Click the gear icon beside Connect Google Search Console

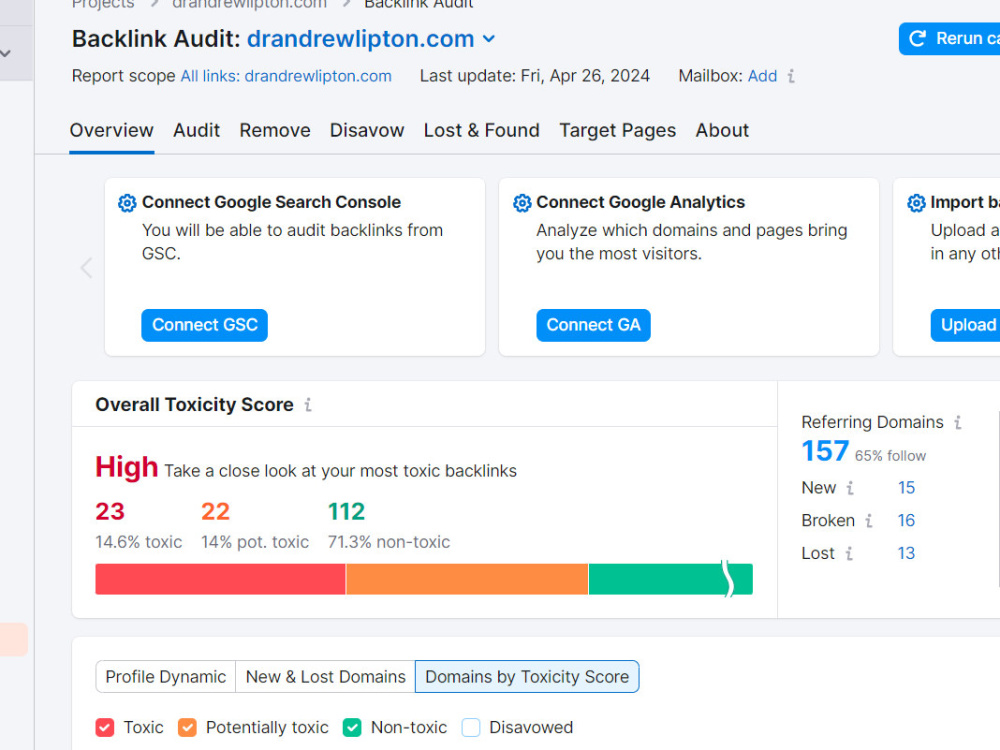pyautogui.click(x=127, y=203)
